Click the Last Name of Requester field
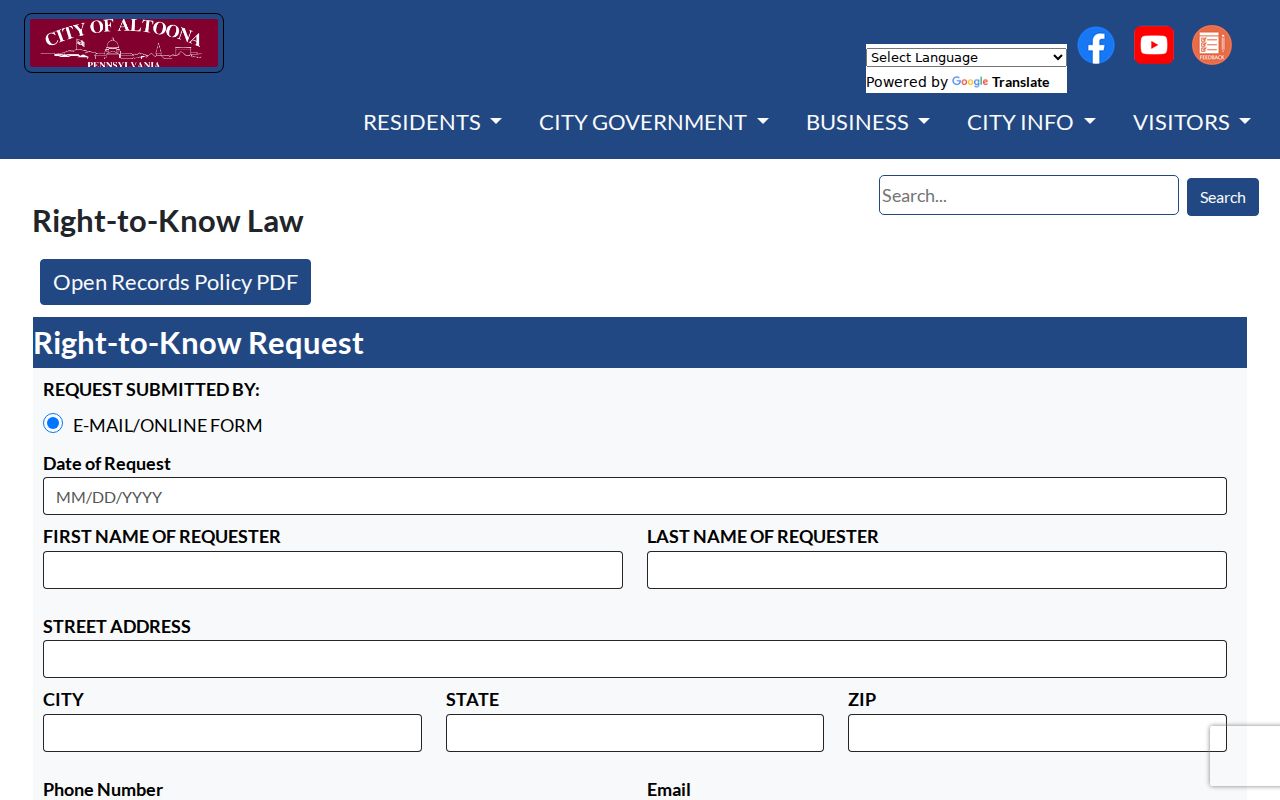Viewport: 1280px width, 800px height. (937, 570)
